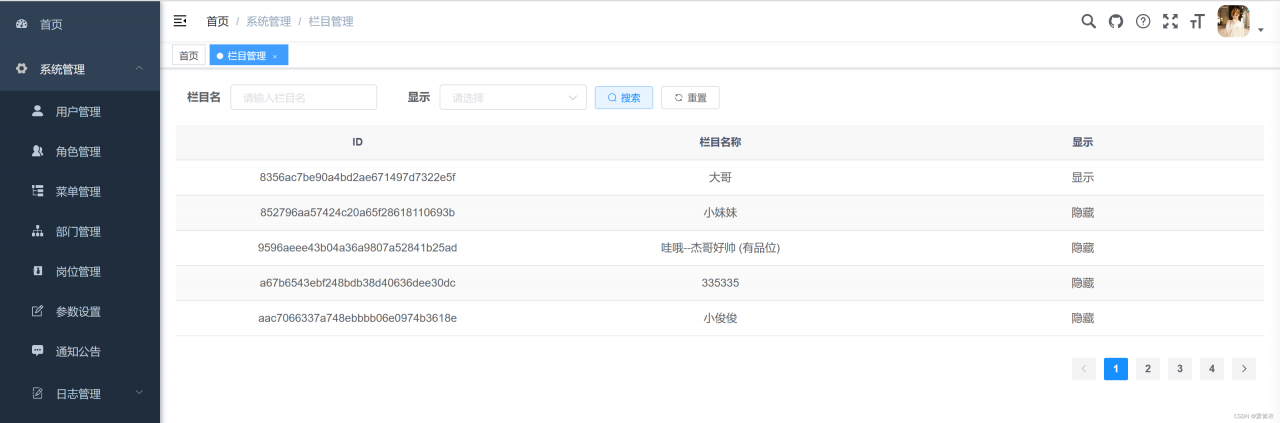
Task: Click the 哇哦--杰哥好帅 (有品位) cell
Action: (x=720, y=247)
